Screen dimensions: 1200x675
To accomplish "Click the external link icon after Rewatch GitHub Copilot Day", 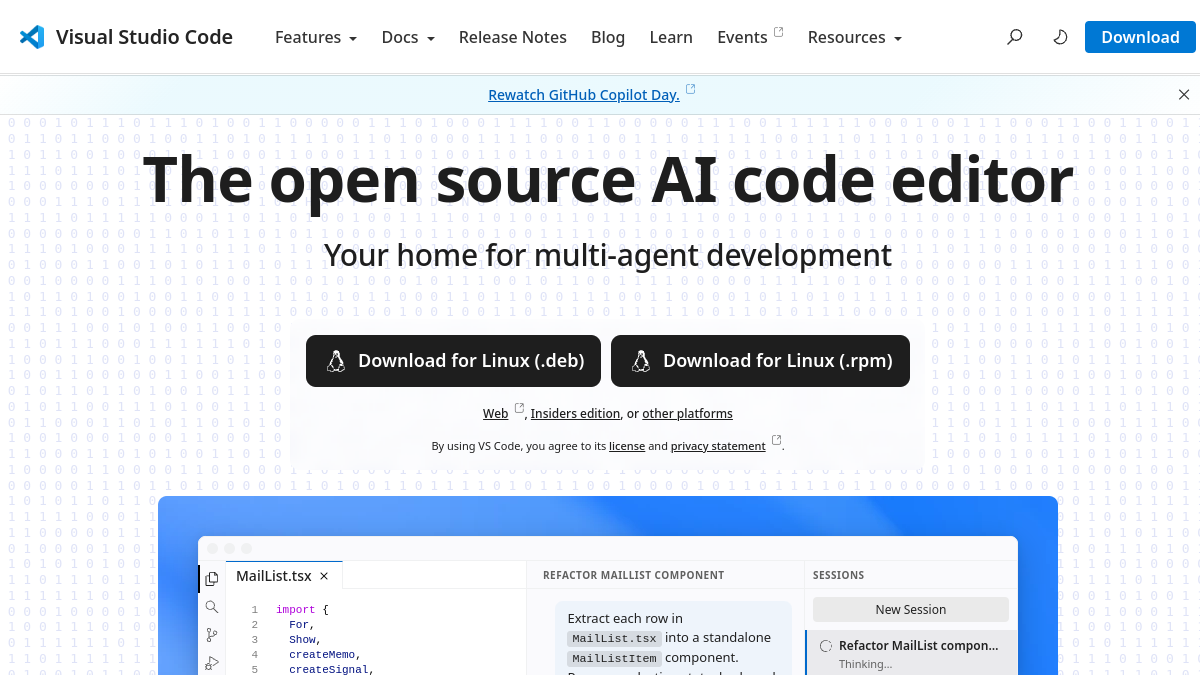I will coord(690,89).
